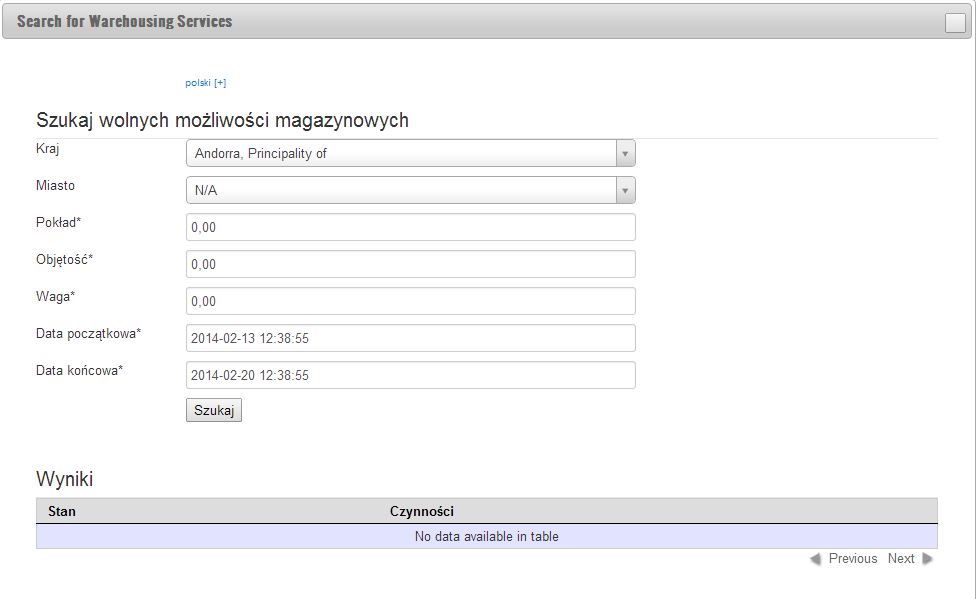Click the Data końcowa date field
Viewport: 976px width, 599px height.
[410, 375]
